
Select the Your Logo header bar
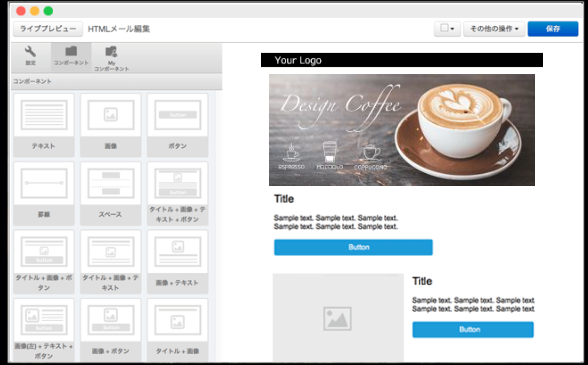tap(402, 60)
